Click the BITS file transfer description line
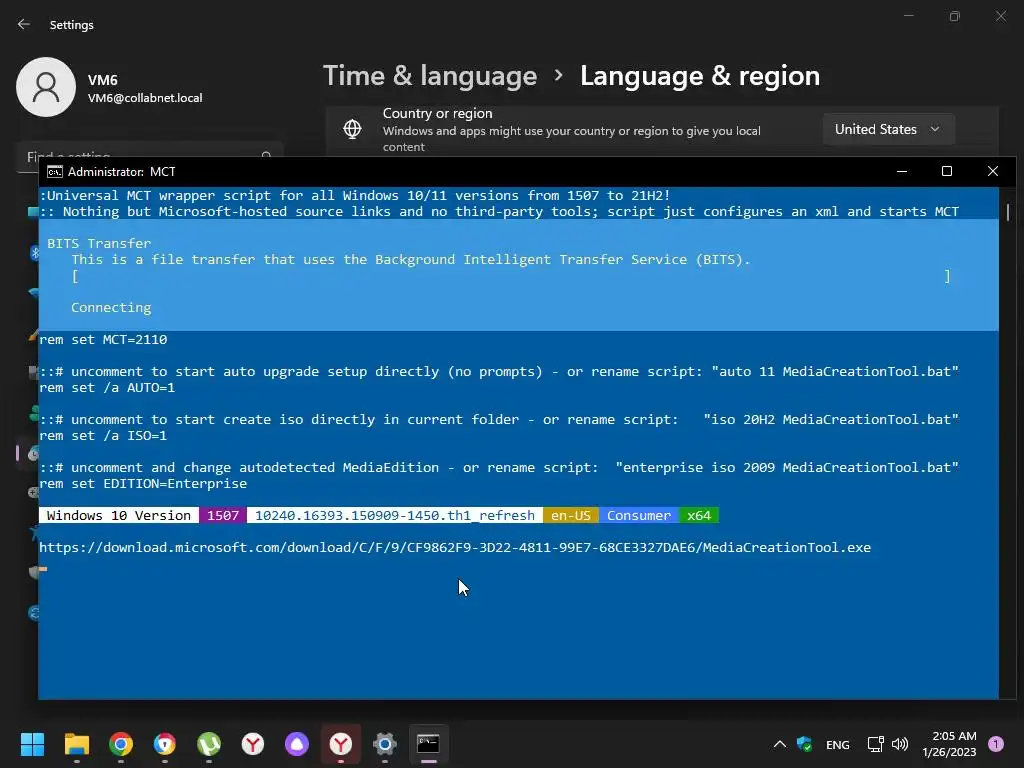The image size is (1024, 768). tap(411, 260)
